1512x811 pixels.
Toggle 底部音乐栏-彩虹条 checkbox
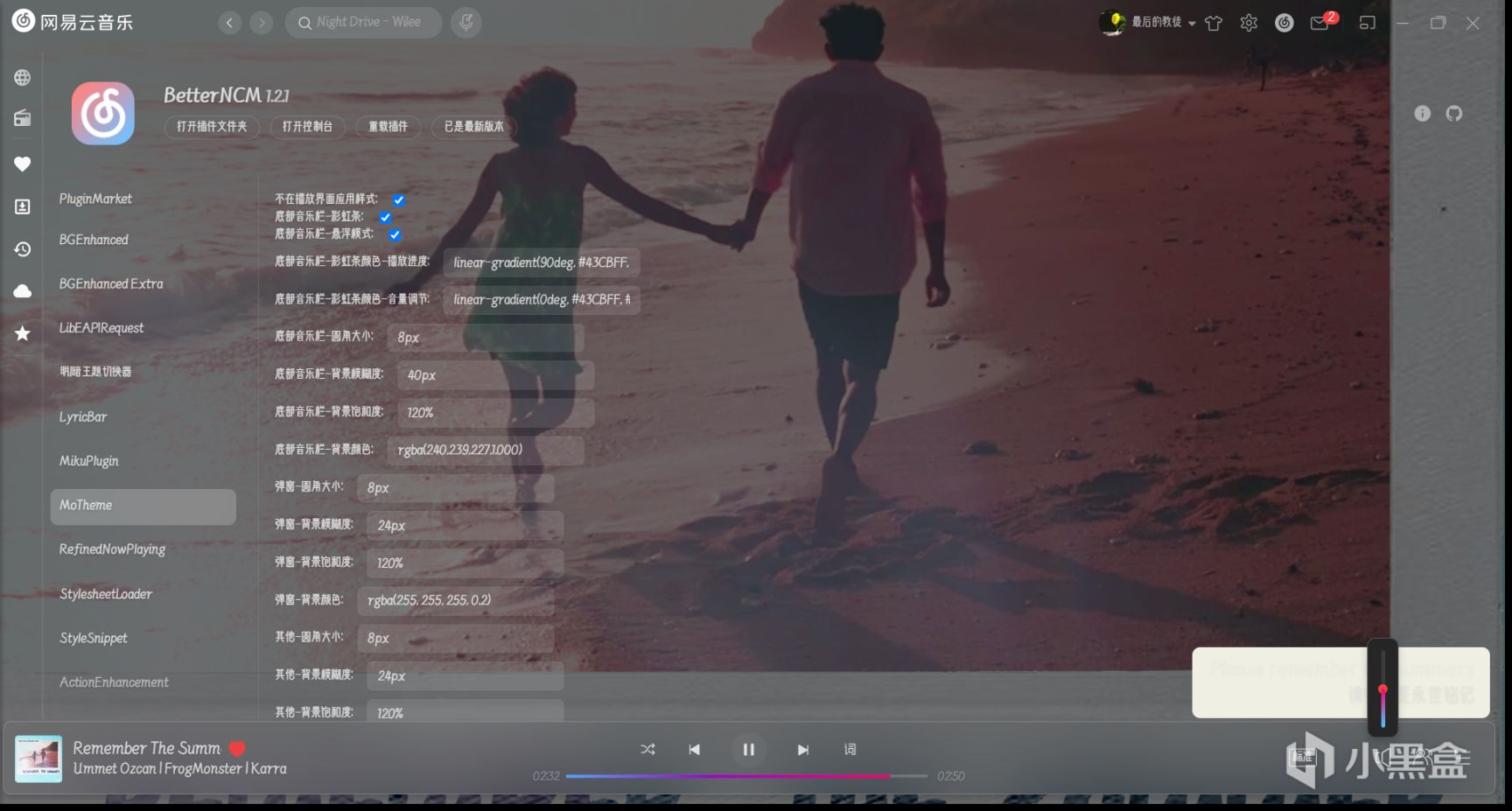coord(385,217)
